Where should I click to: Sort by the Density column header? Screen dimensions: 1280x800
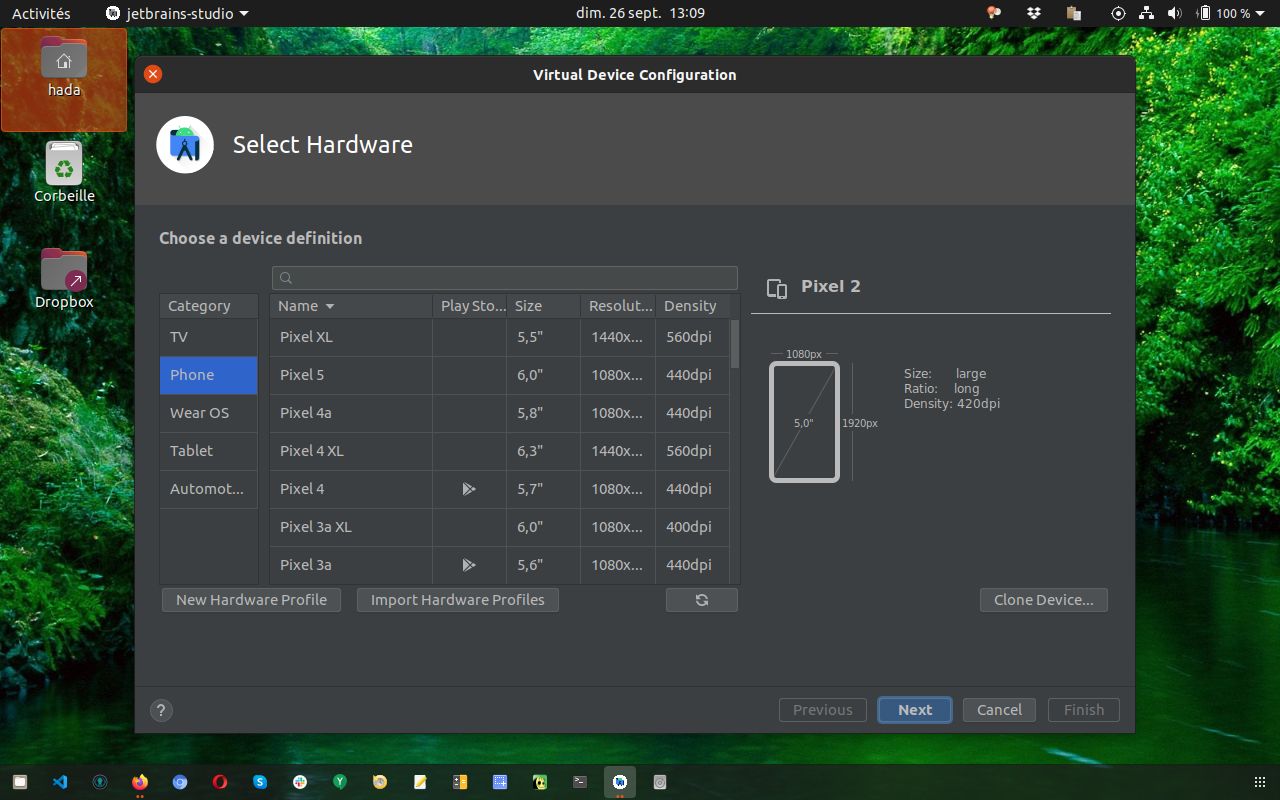(693, 306)
